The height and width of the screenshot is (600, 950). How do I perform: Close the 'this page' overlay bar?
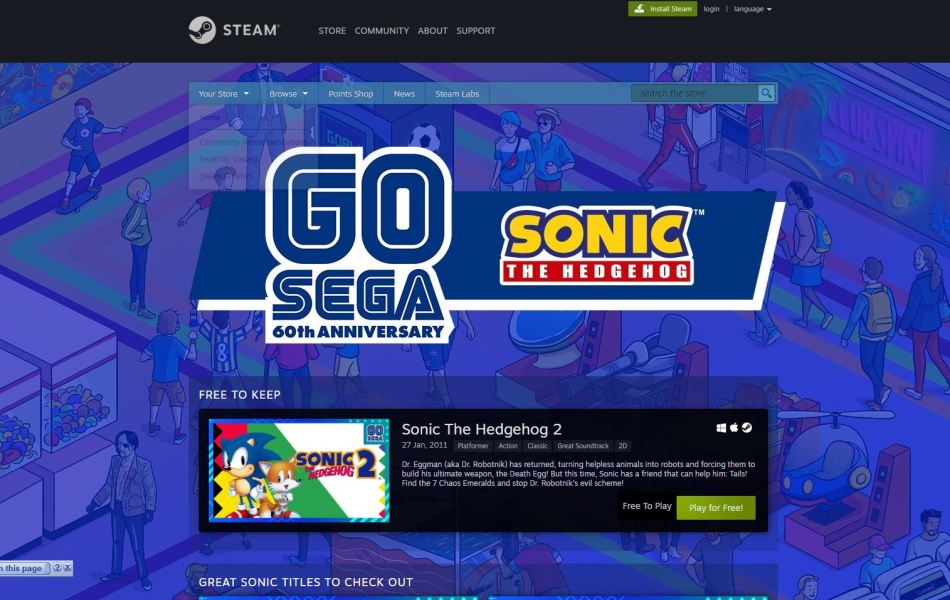[67, 568]
